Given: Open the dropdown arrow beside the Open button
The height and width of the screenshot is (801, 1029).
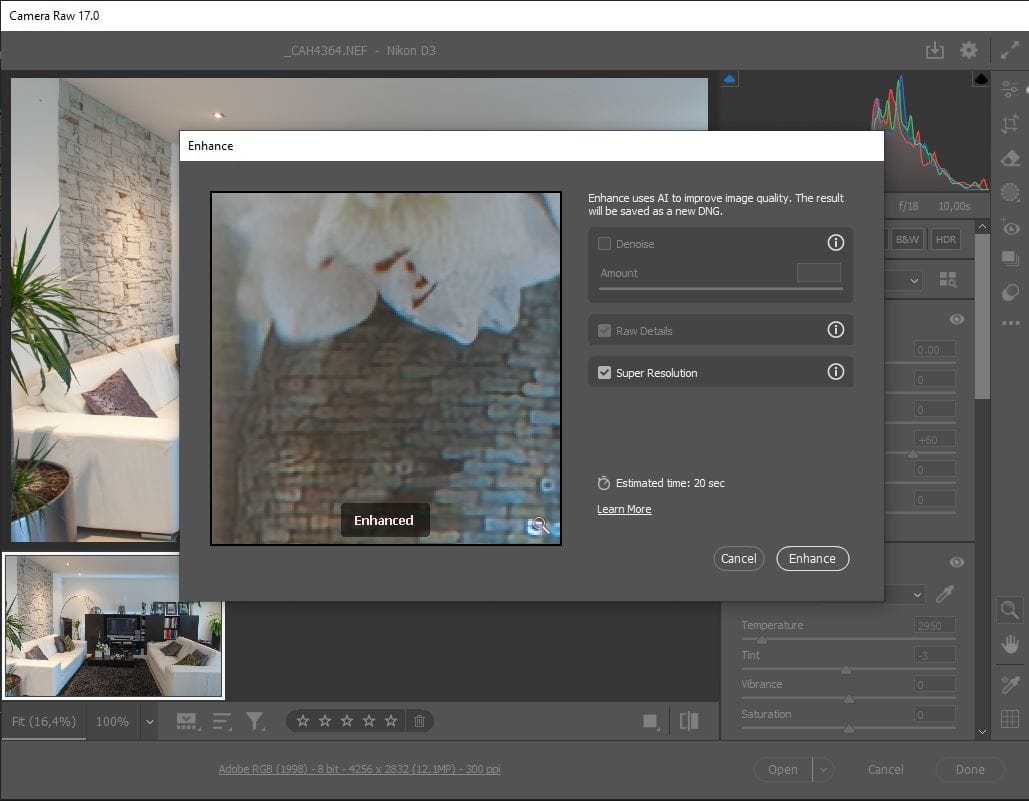Looking at the screenshot, I should 822,769.
